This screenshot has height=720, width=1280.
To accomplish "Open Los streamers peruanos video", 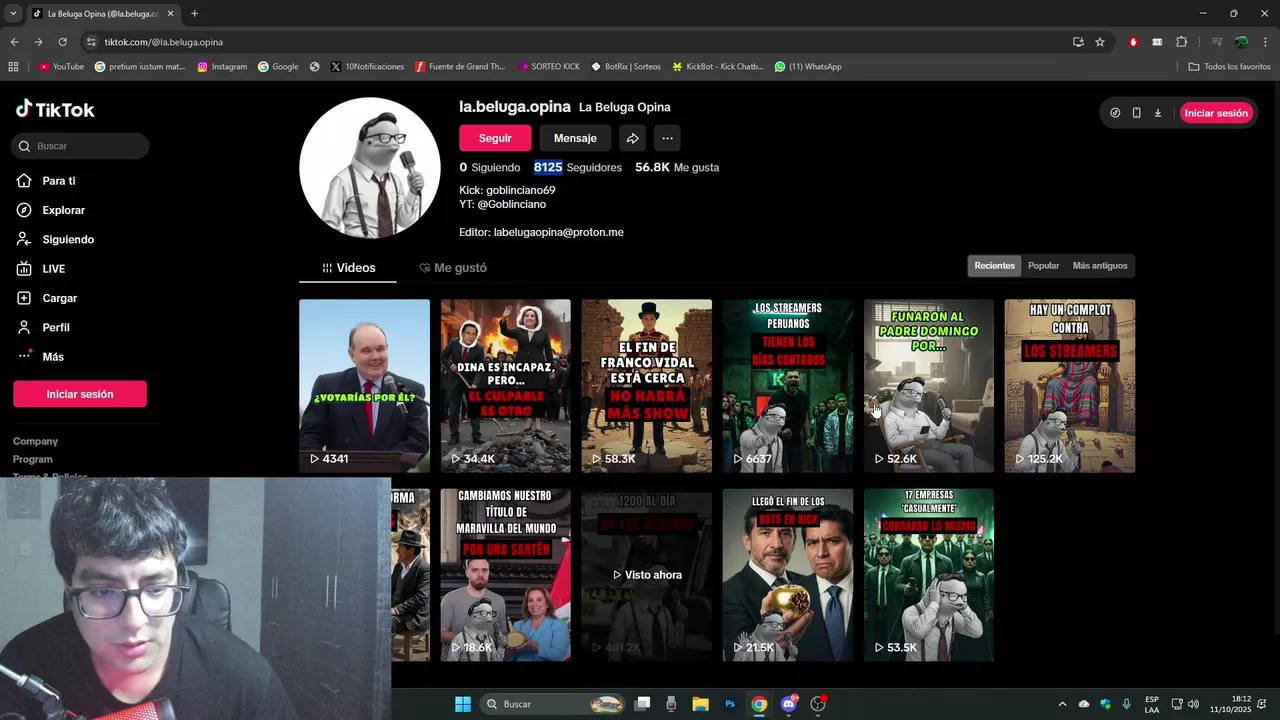I will (788, 386).
